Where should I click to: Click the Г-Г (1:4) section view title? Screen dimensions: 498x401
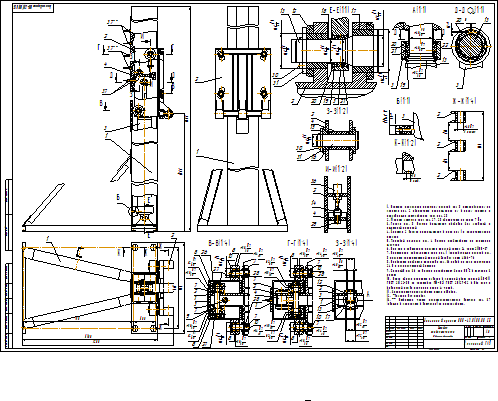(297, 243)
